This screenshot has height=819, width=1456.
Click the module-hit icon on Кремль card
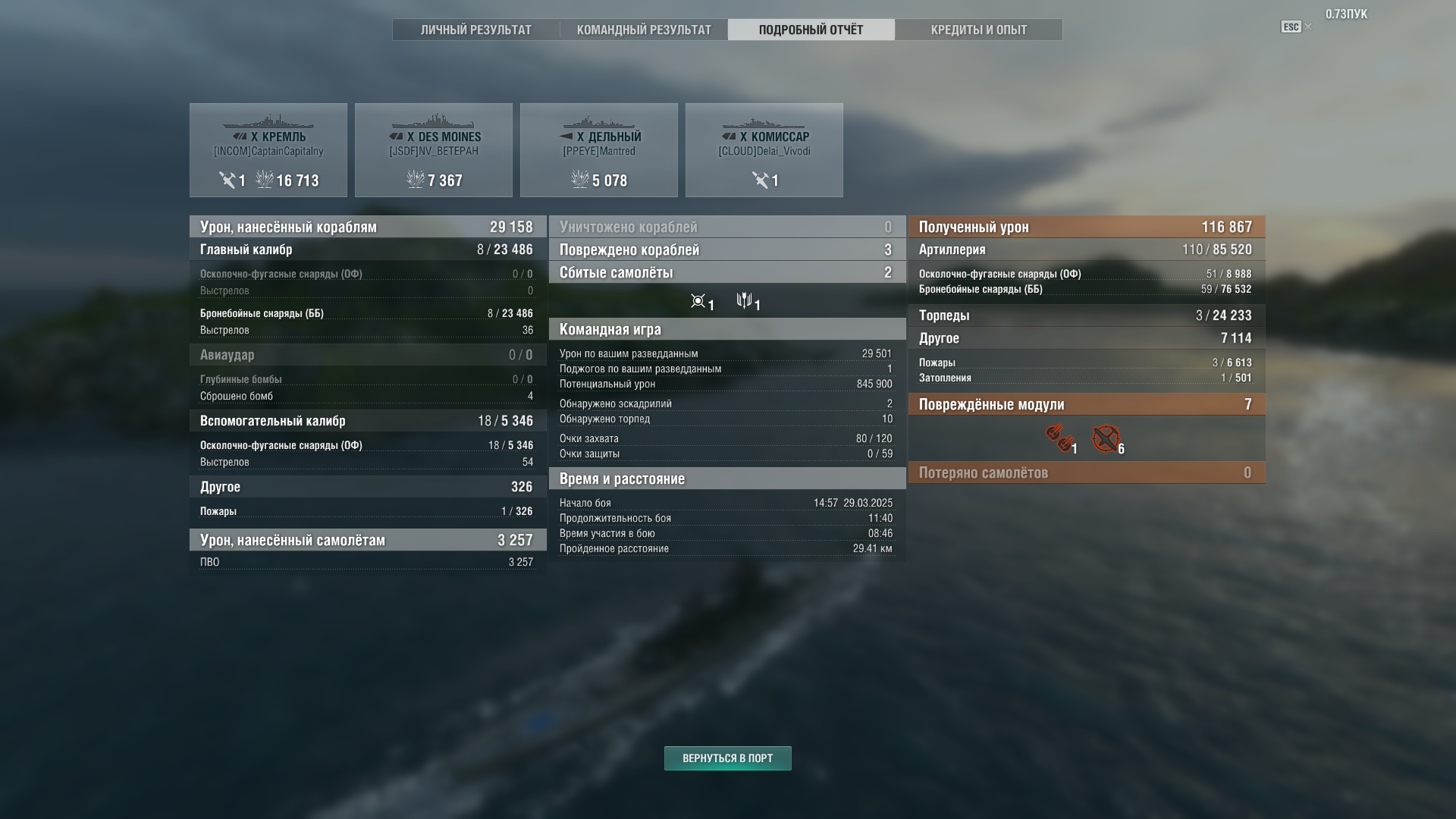tap(227, 180)
